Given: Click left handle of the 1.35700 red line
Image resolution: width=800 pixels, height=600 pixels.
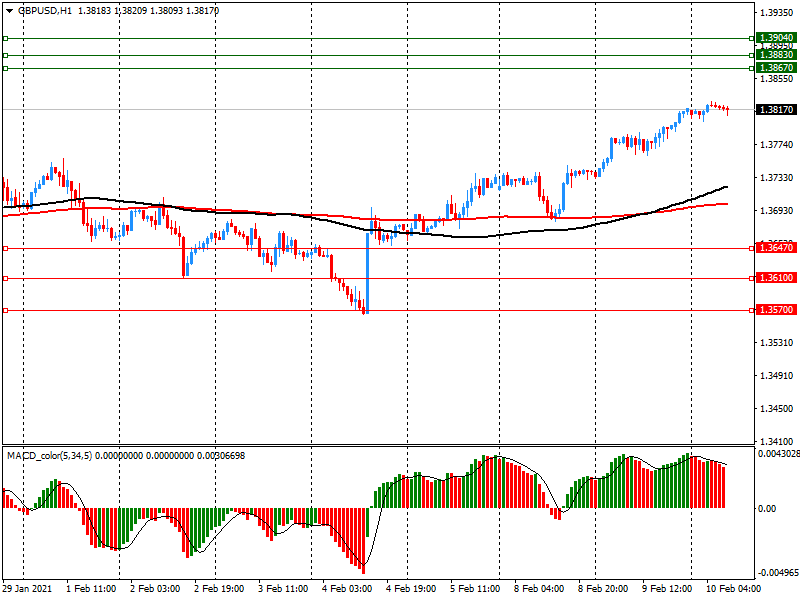Looking at the screenshot, I should [5, 311].
